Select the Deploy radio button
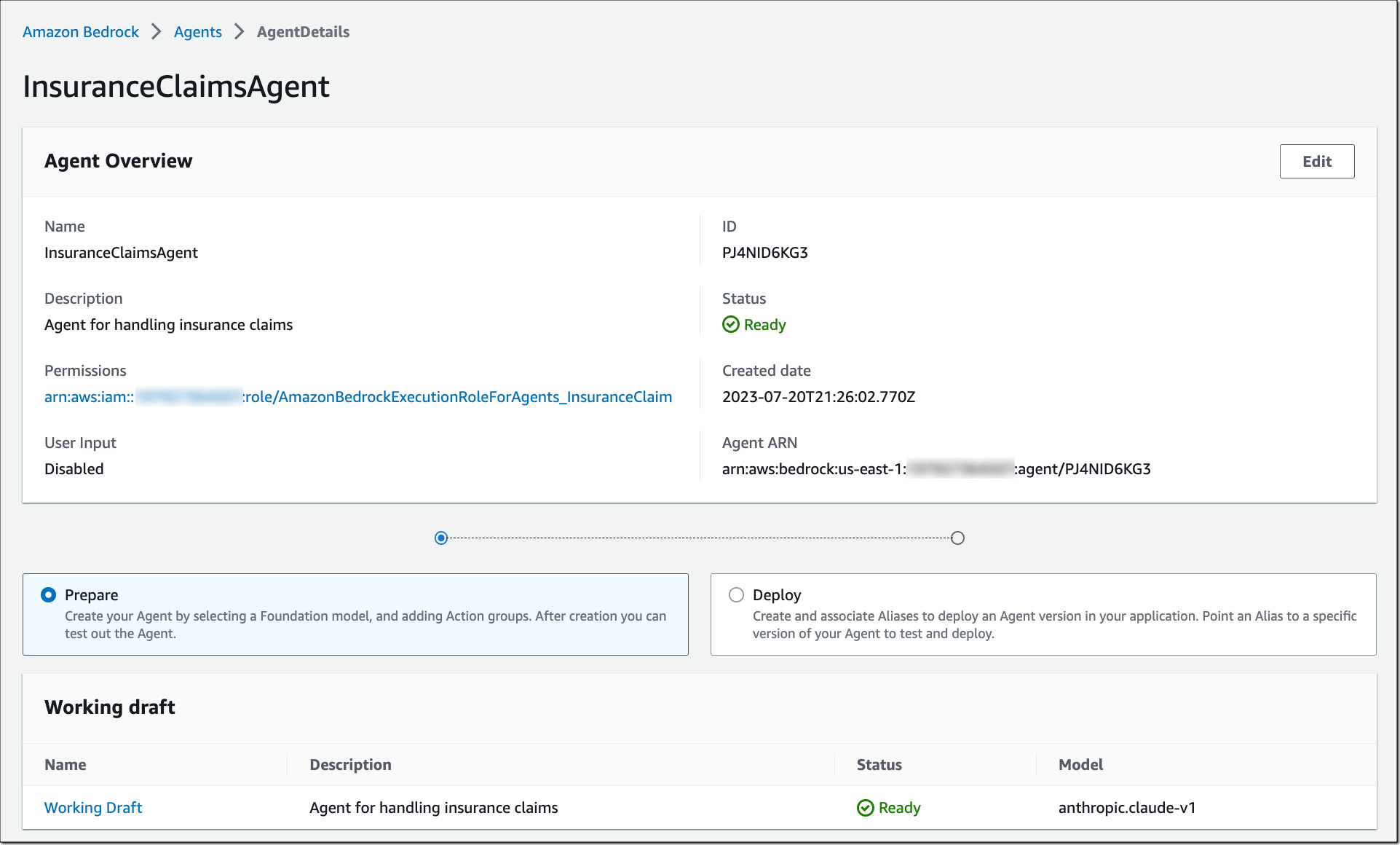The image size is (1400, 845). tap(736, 594)
